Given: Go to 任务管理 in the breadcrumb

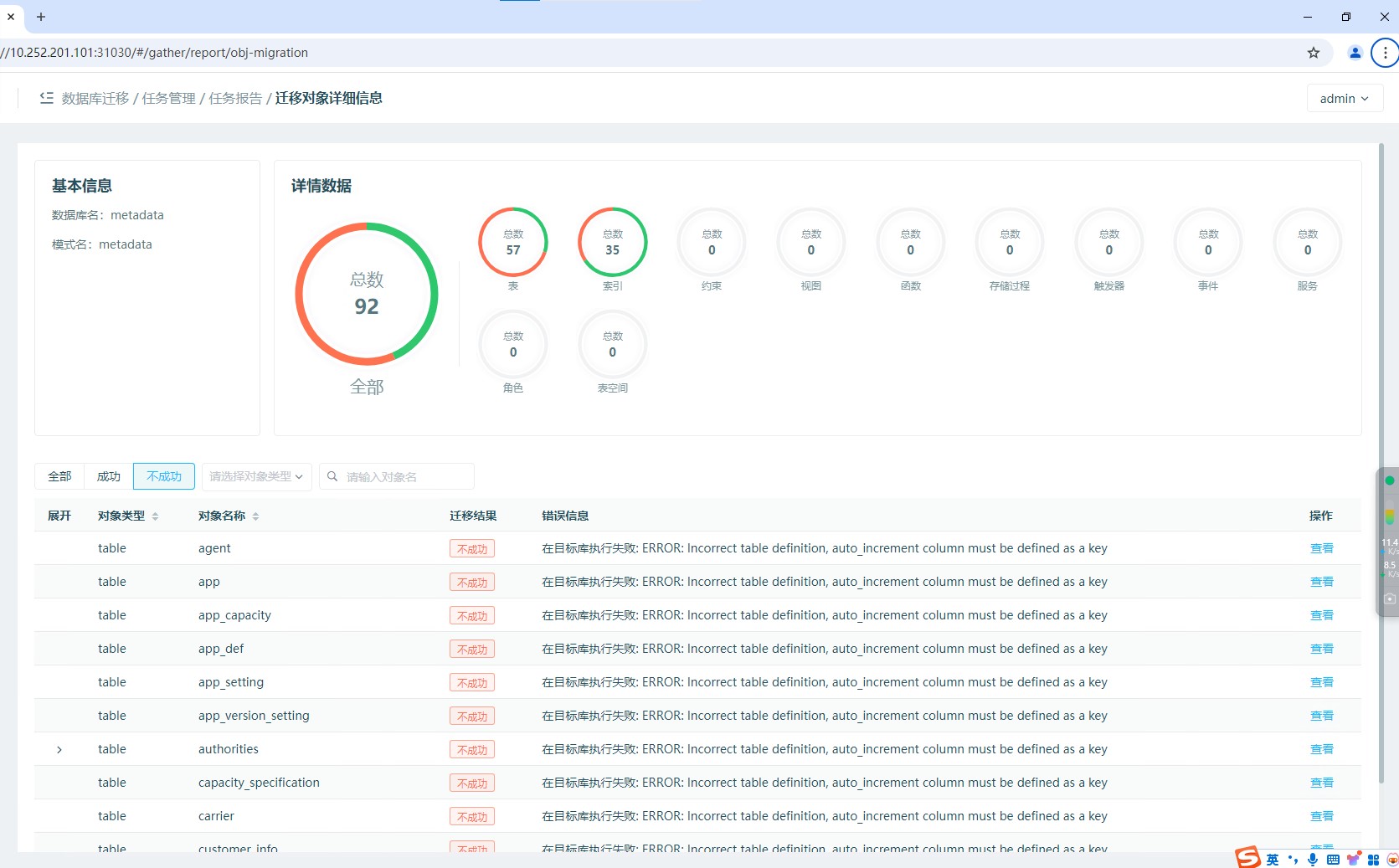Looking at the screenshot, I should [x=168, y=98].
